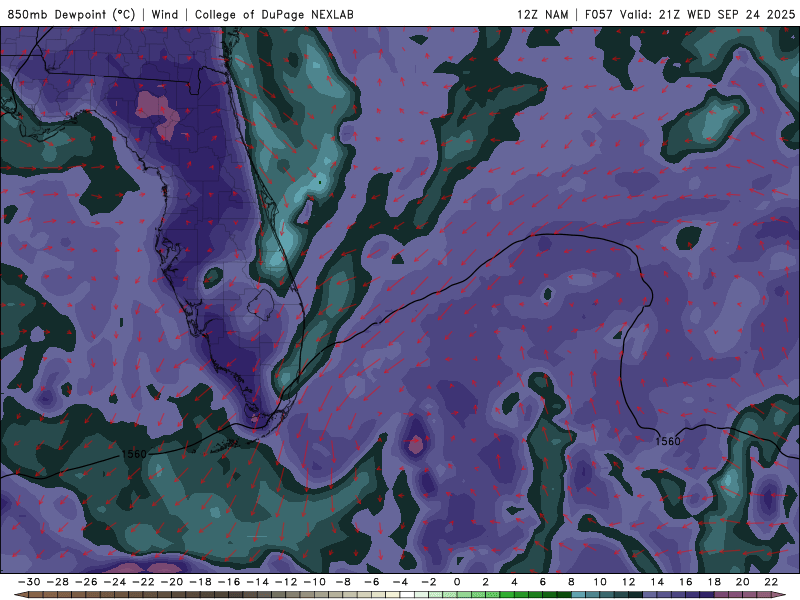Click the -18 colorbar tick label

(x=201, y=582)
